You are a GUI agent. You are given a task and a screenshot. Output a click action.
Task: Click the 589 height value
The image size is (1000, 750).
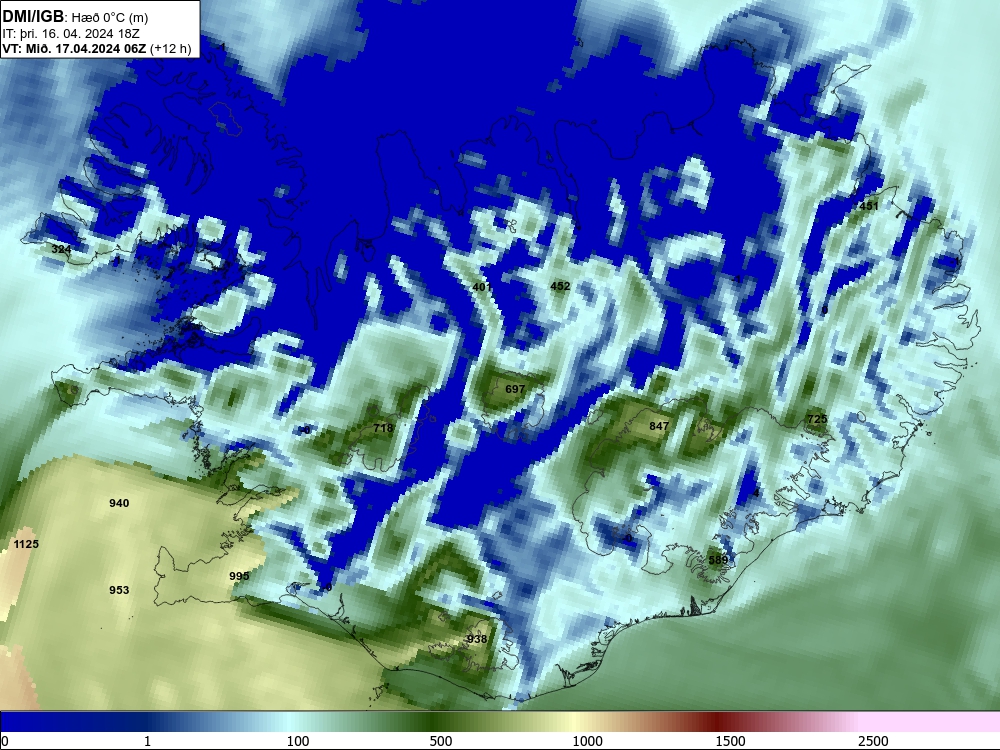point(718,560)
